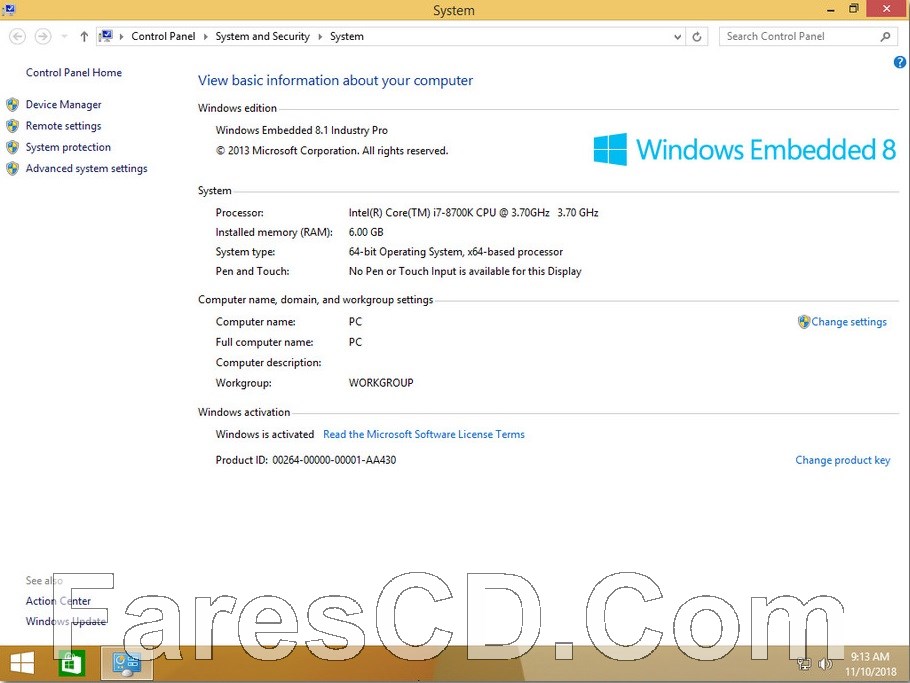Screen dimensions: 910x683
Task: Click the shield icon beside Remote settings
Action: pyautogui.click(x=12, y=126)
